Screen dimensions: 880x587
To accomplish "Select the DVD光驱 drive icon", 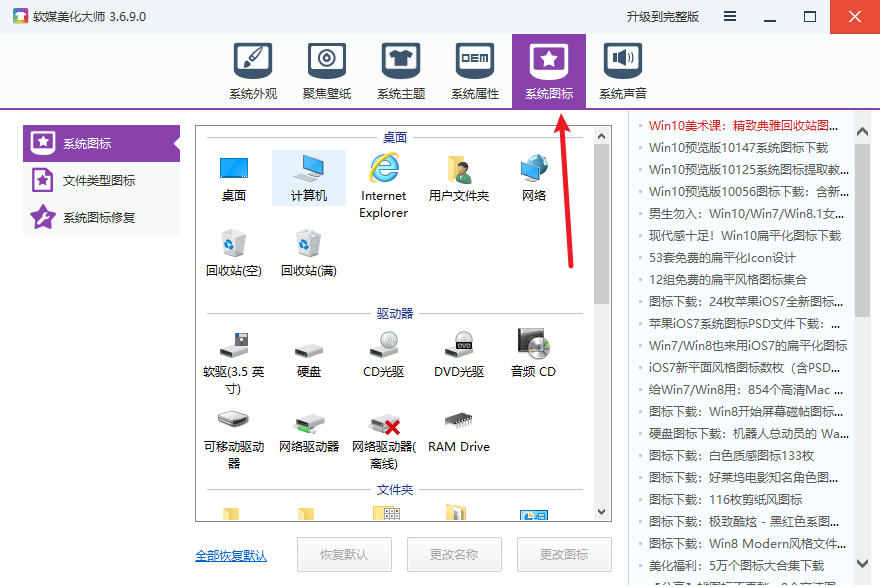I will point(459,353).
